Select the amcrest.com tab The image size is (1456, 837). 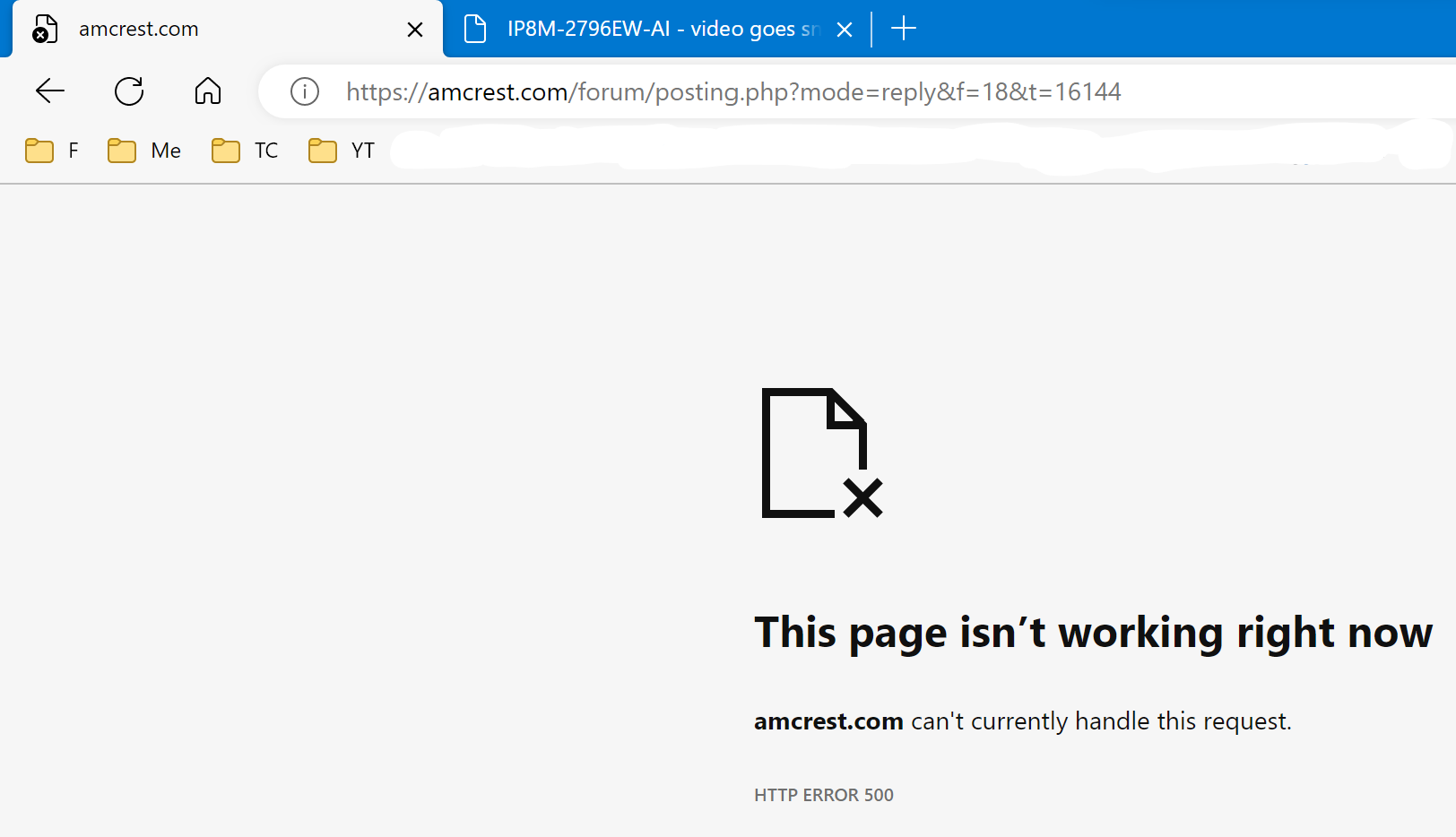tap(226, 29)
